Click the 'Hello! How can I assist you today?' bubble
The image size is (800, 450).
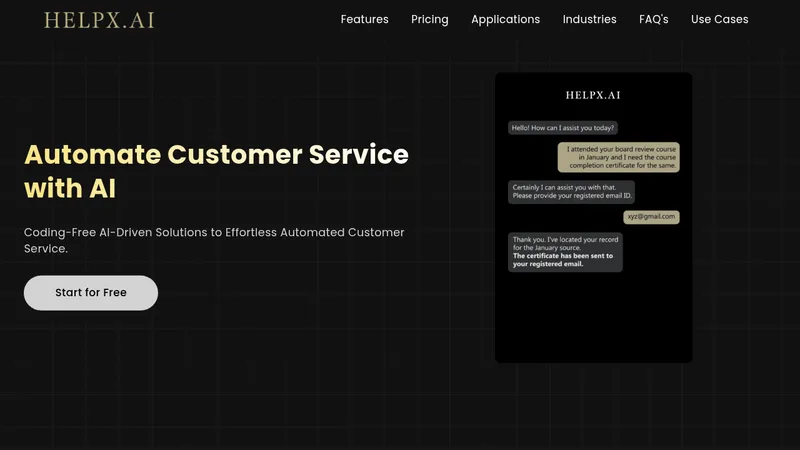pyautogui.click(x=563, y=128)
